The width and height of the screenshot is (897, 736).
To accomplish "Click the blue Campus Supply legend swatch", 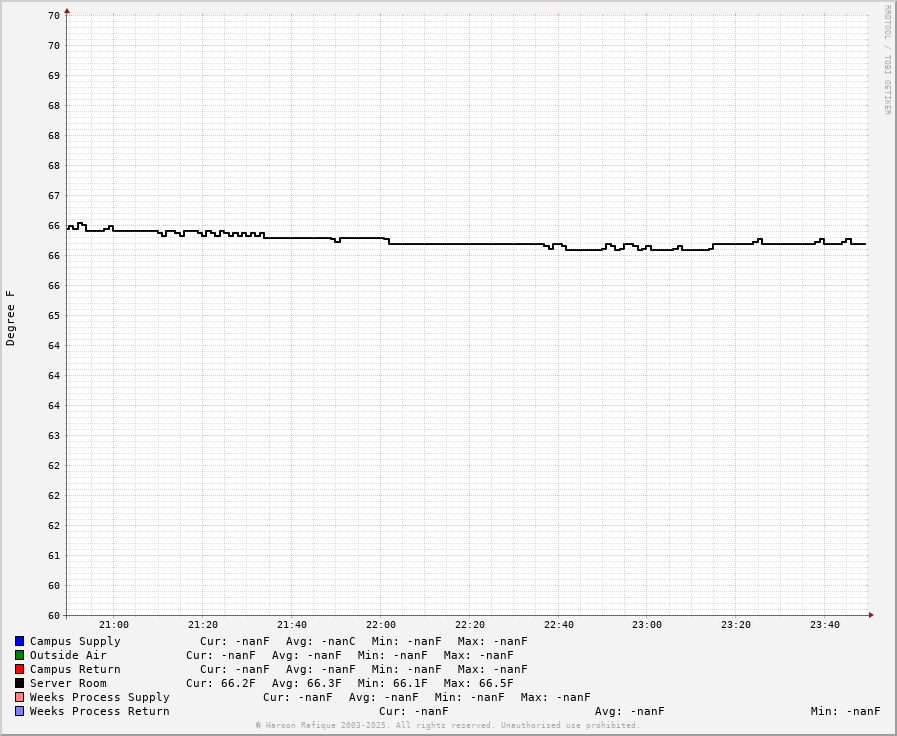I will pyautogui.click(x=19, y=641).
